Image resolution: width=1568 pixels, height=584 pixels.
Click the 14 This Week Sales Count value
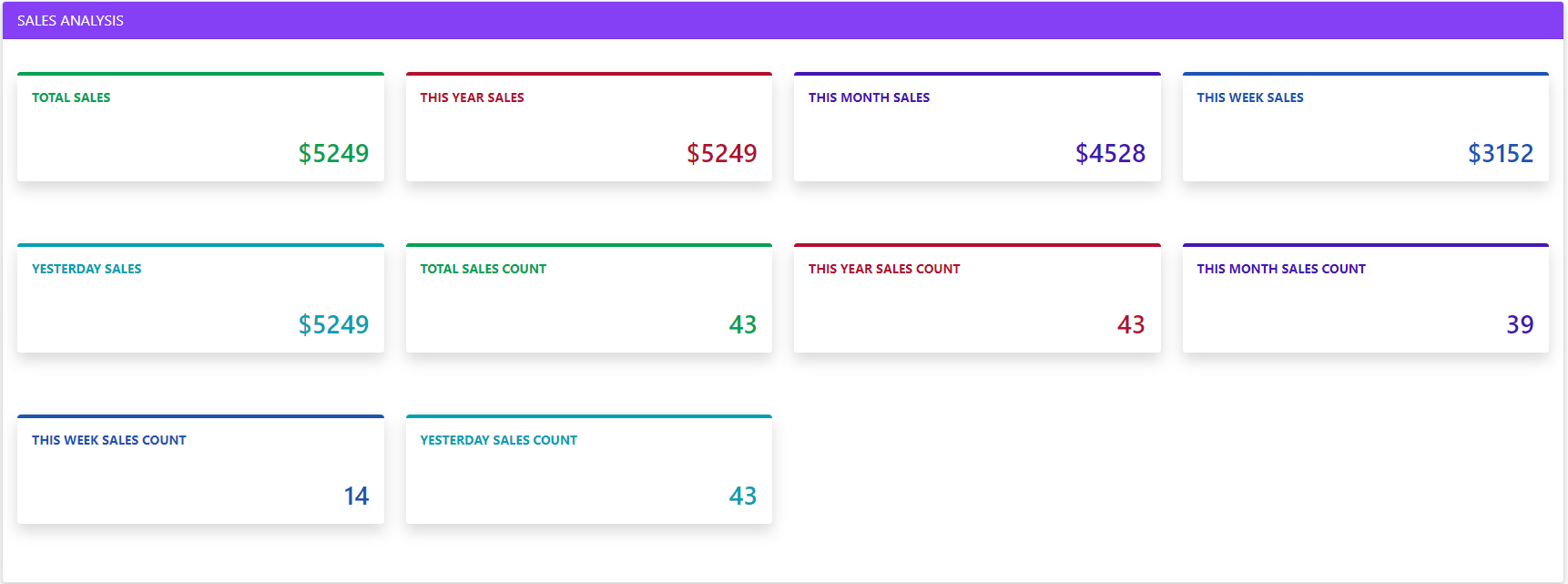click(x=356, y=496)
